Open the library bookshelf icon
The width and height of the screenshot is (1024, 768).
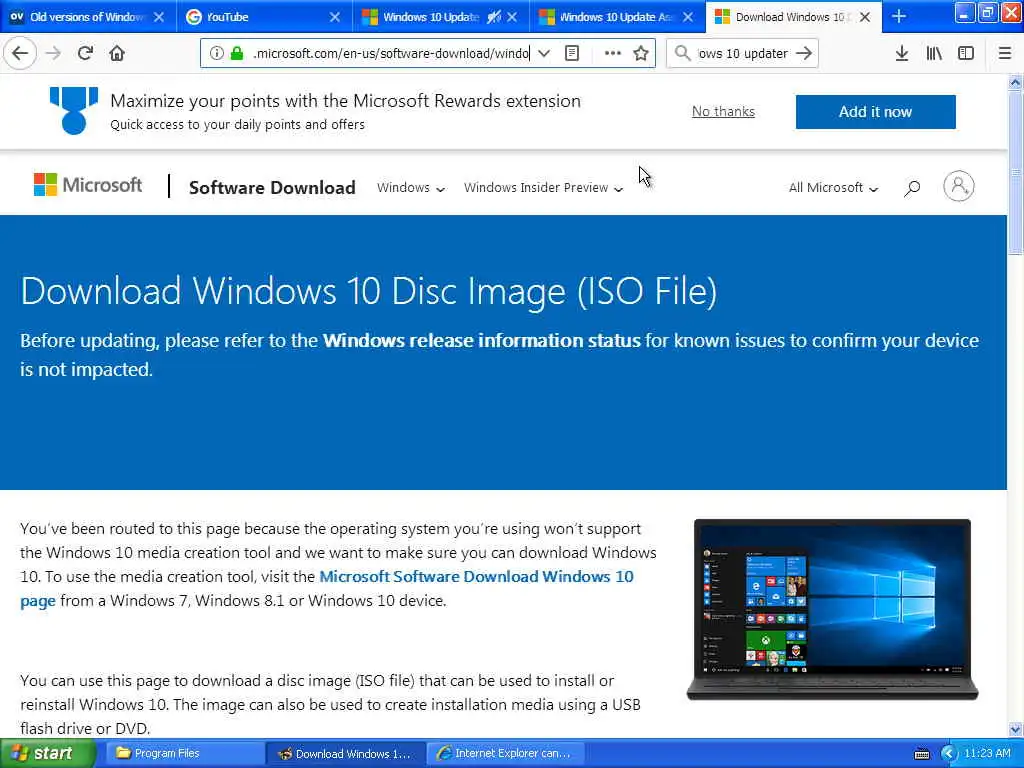click(934, 53)
